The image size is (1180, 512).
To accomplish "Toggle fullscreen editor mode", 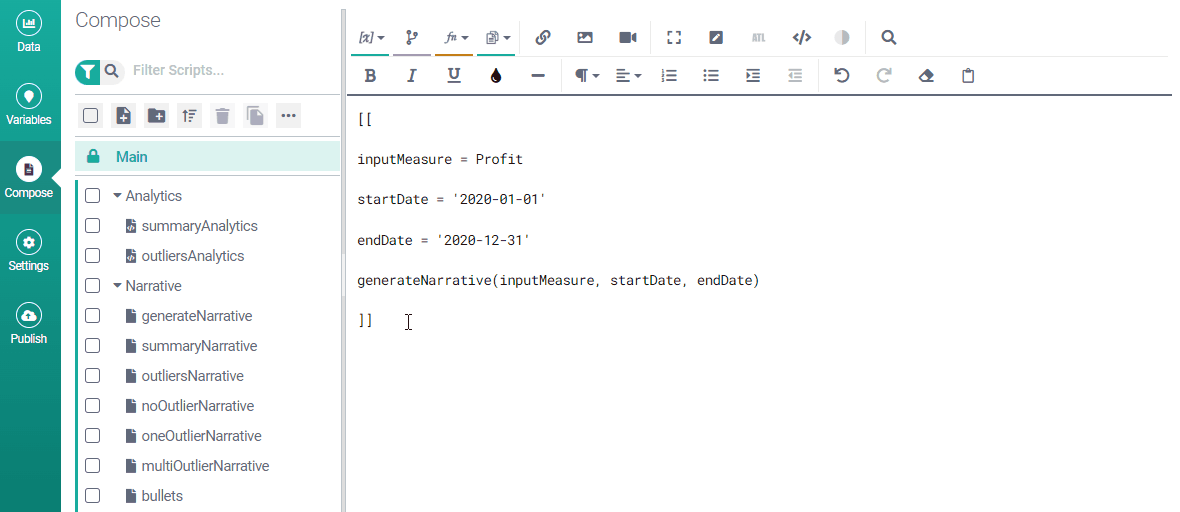I will pos(674,38).
